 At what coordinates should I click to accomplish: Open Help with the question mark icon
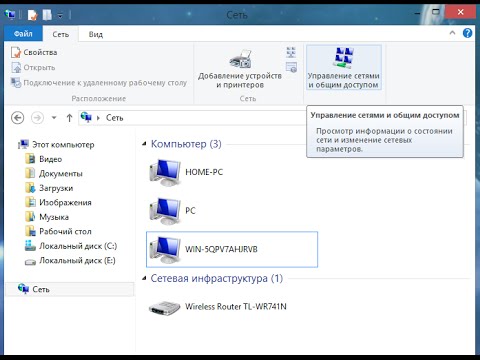click(x=467, y=33)
